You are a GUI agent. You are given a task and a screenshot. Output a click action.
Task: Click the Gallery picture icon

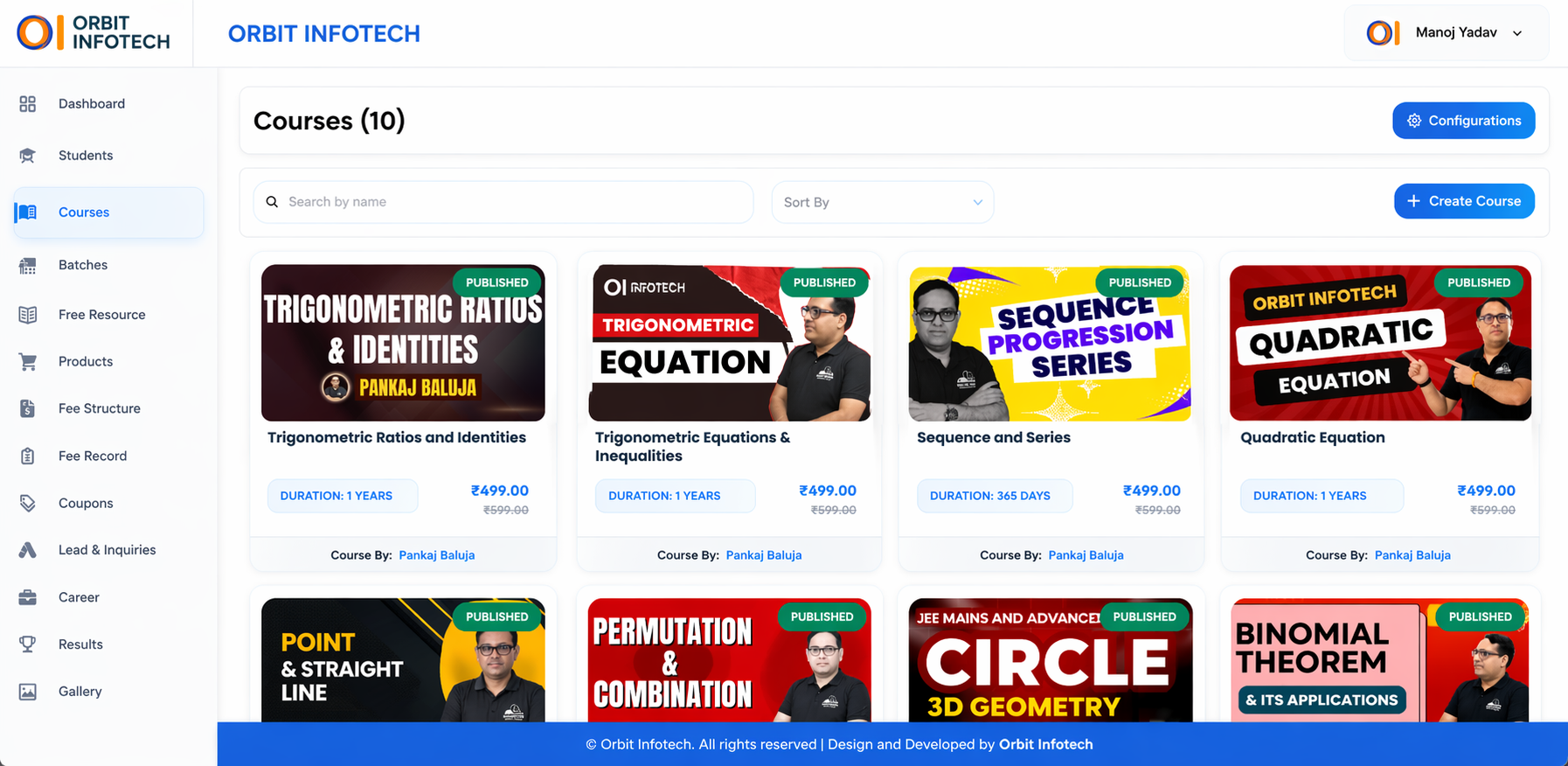[x=28, y=692]
